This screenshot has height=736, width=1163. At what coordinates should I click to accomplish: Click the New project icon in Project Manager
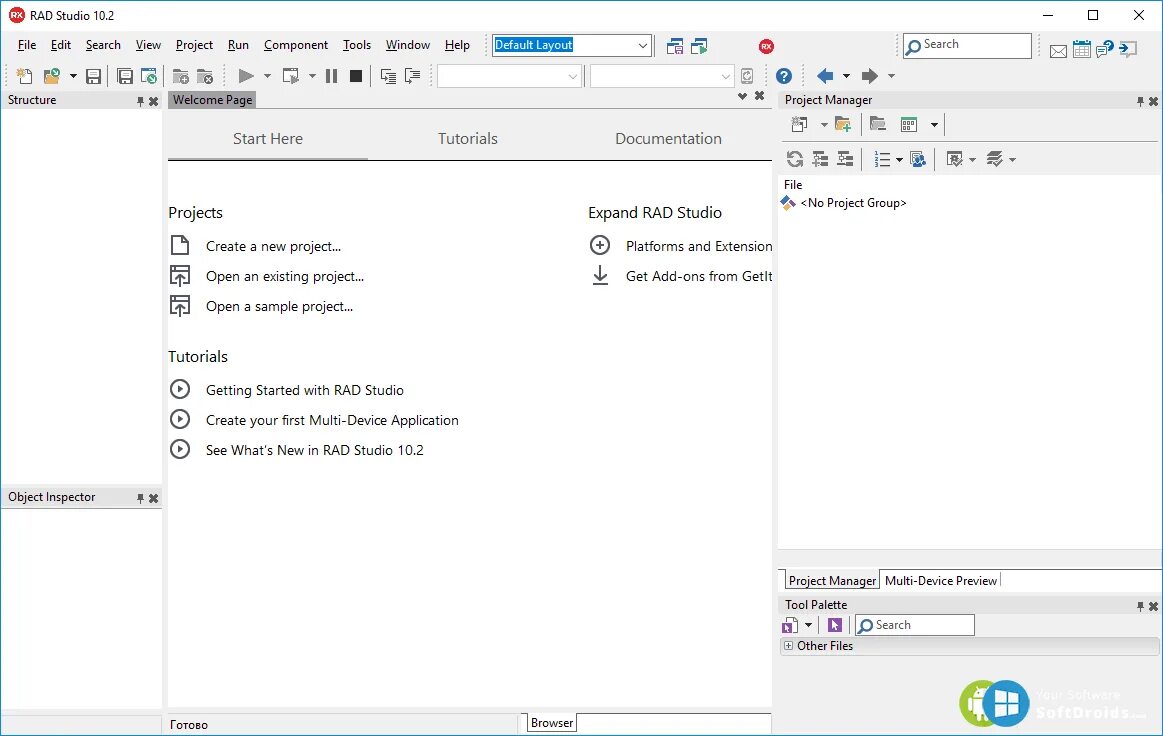tap(800, 125)
